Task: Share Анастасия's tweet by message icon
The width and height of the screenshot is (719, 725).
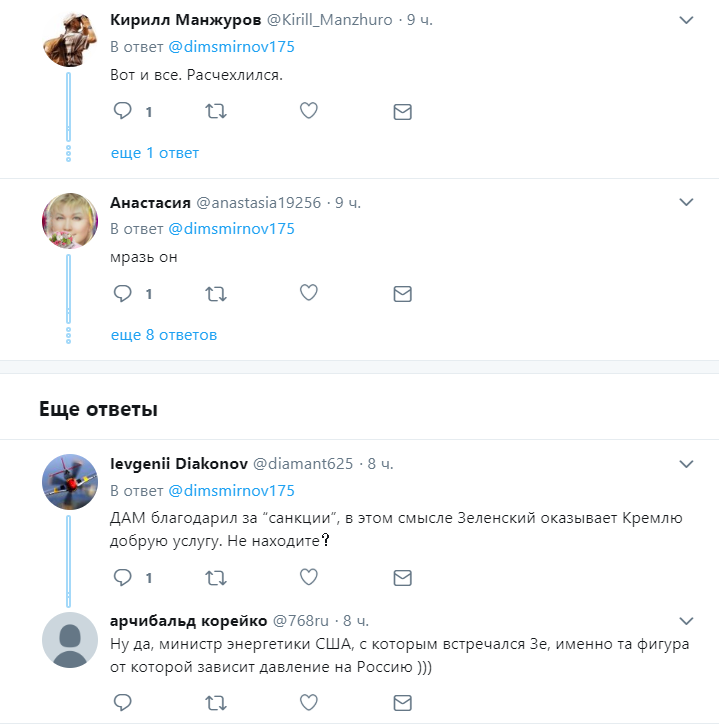Action: point(402,293)
